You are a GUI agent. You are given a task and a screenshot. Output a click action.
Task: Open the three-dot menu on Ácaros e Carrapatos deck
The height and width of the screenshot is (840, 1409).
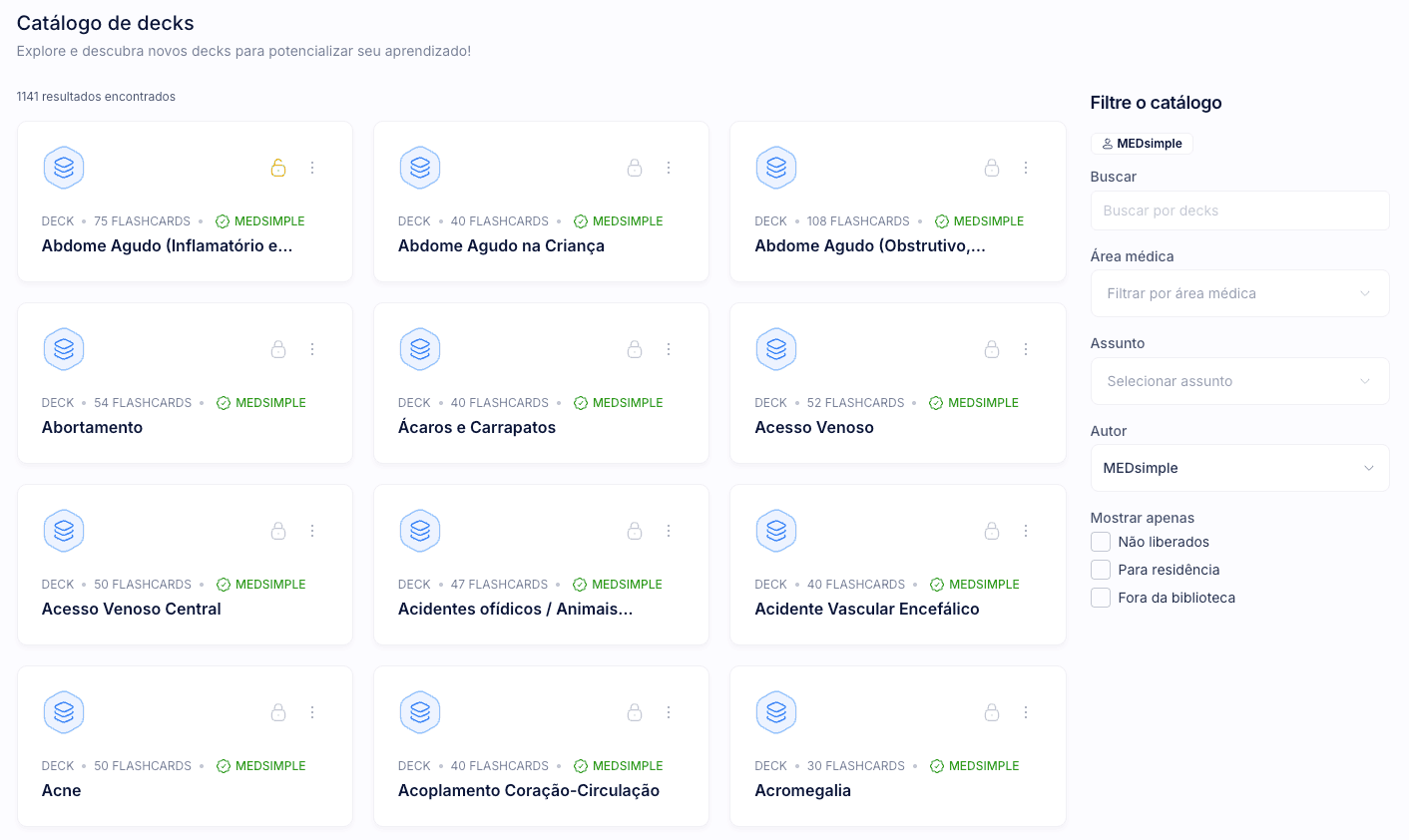coord(670,349)
